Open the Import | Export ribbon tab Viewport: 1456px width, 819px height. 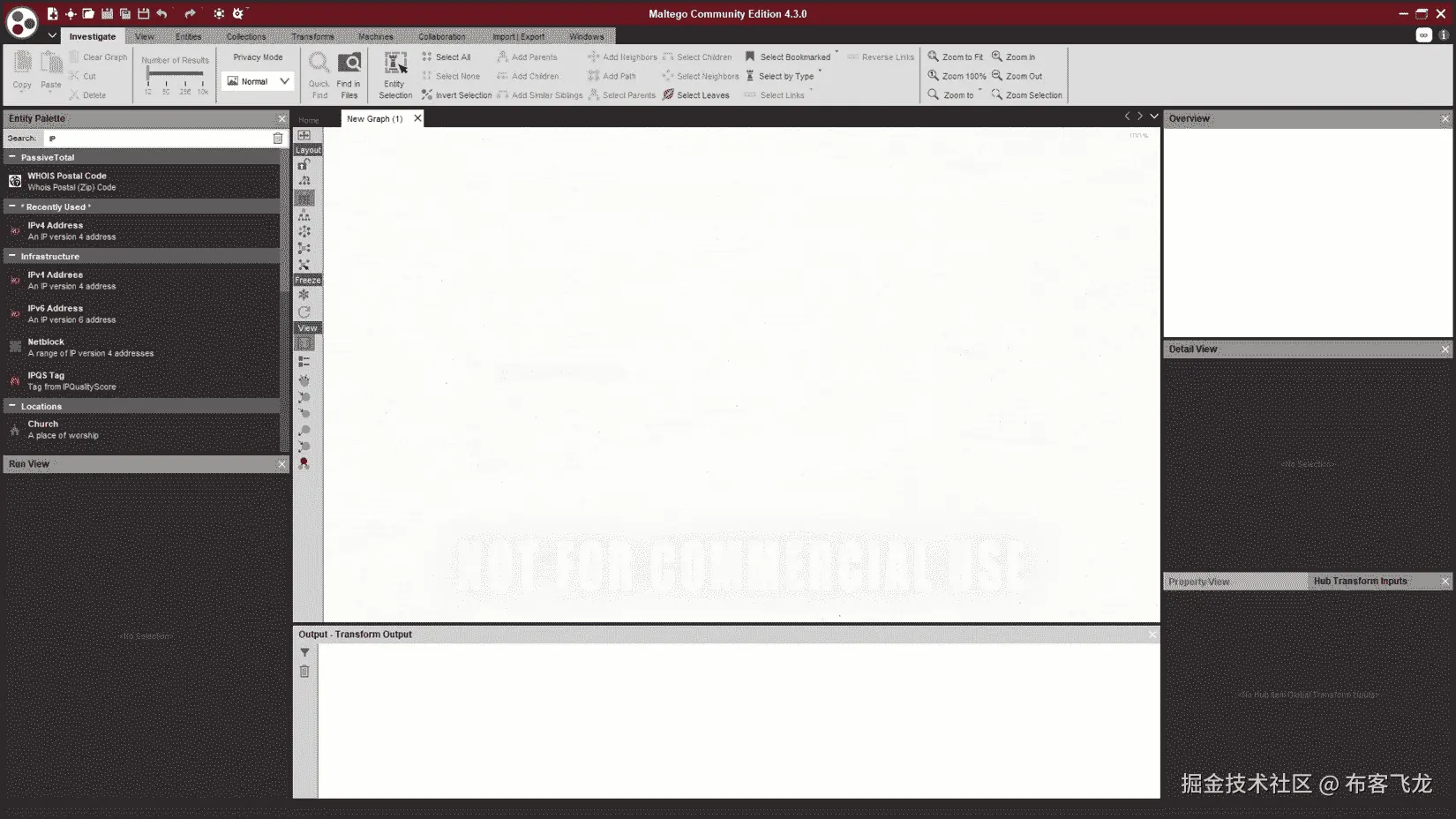(518, 36)
